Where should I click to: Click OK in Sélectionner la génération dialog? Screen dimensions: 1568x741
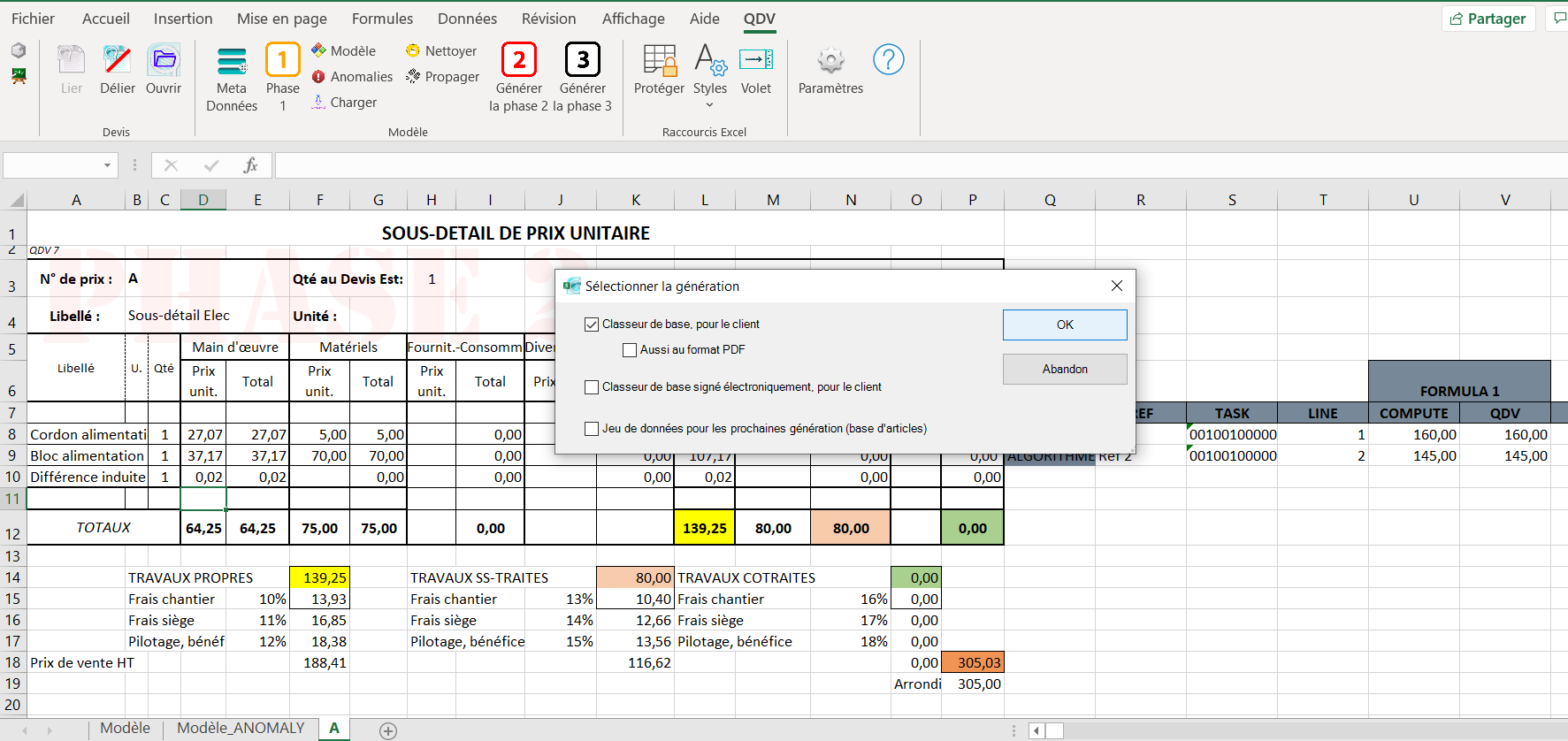(x=1065, y=325)
